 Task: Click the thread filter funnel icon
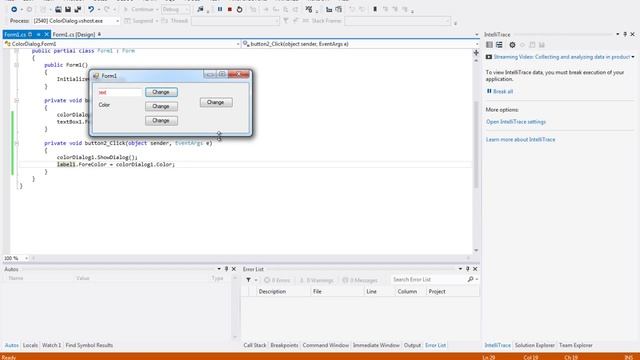tap(286, 20)
